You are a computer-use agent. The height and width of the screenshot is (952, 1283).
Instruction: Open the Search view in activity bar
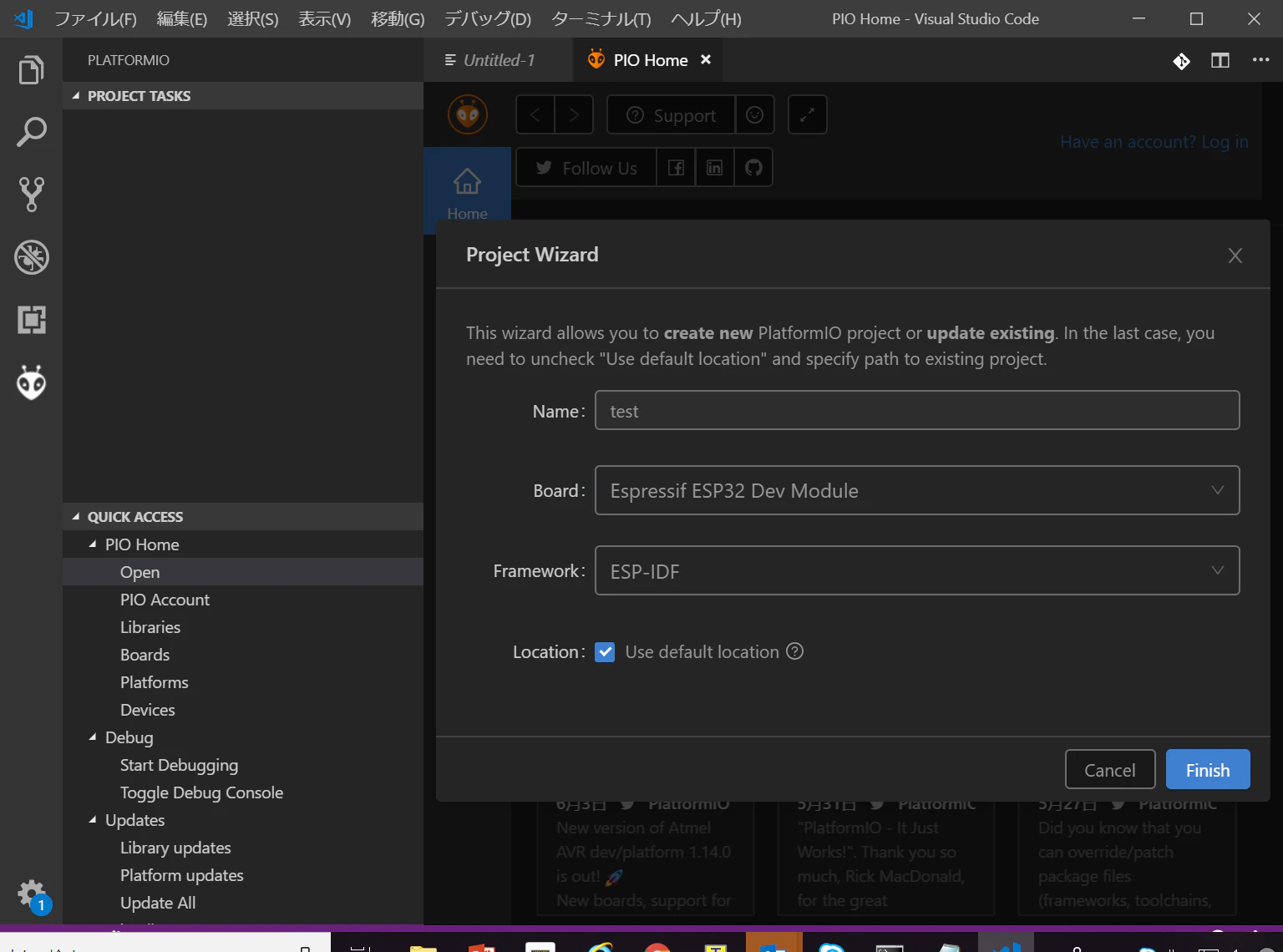[x=31, y=132]
